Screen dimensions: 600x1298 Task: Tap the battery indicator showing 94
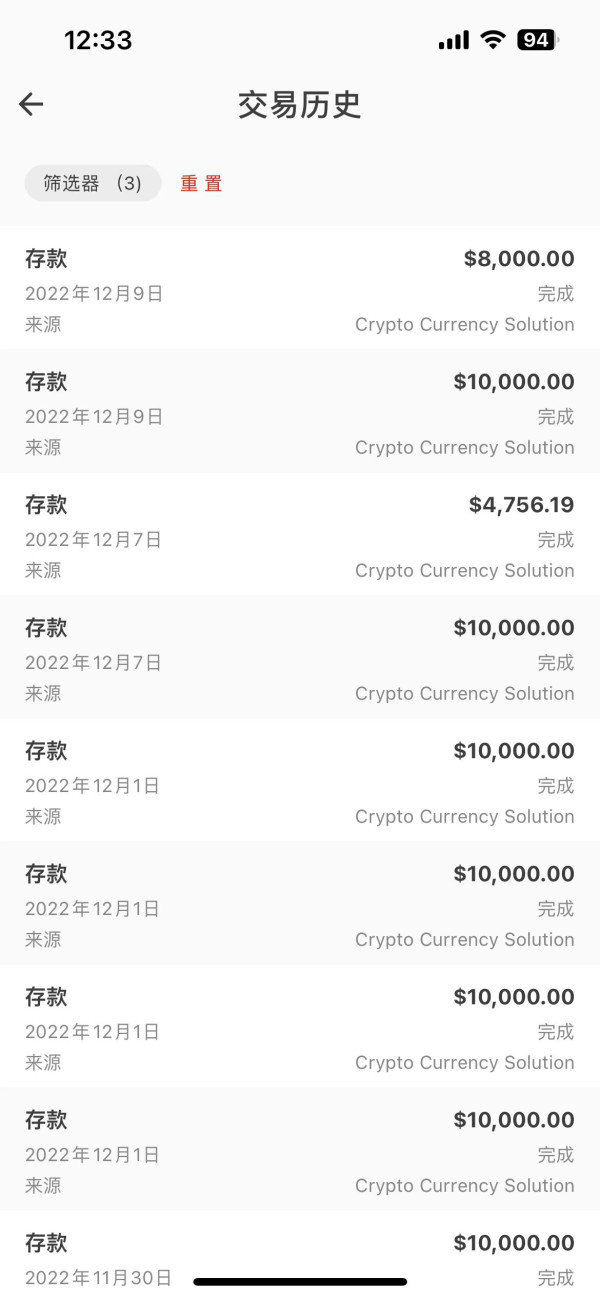coord(537,40)
